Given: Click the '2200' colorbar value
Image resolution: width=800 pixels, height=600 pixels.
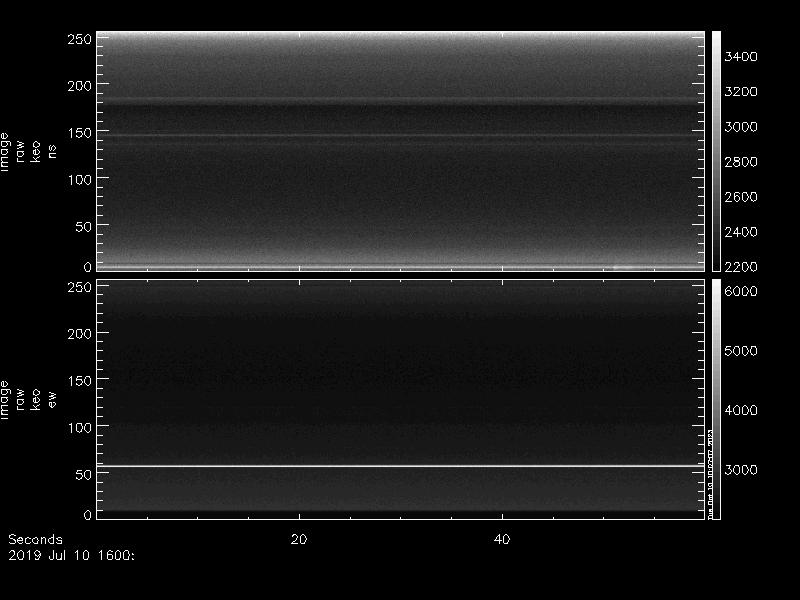Looking at the screenshot, I should point(741,267).
